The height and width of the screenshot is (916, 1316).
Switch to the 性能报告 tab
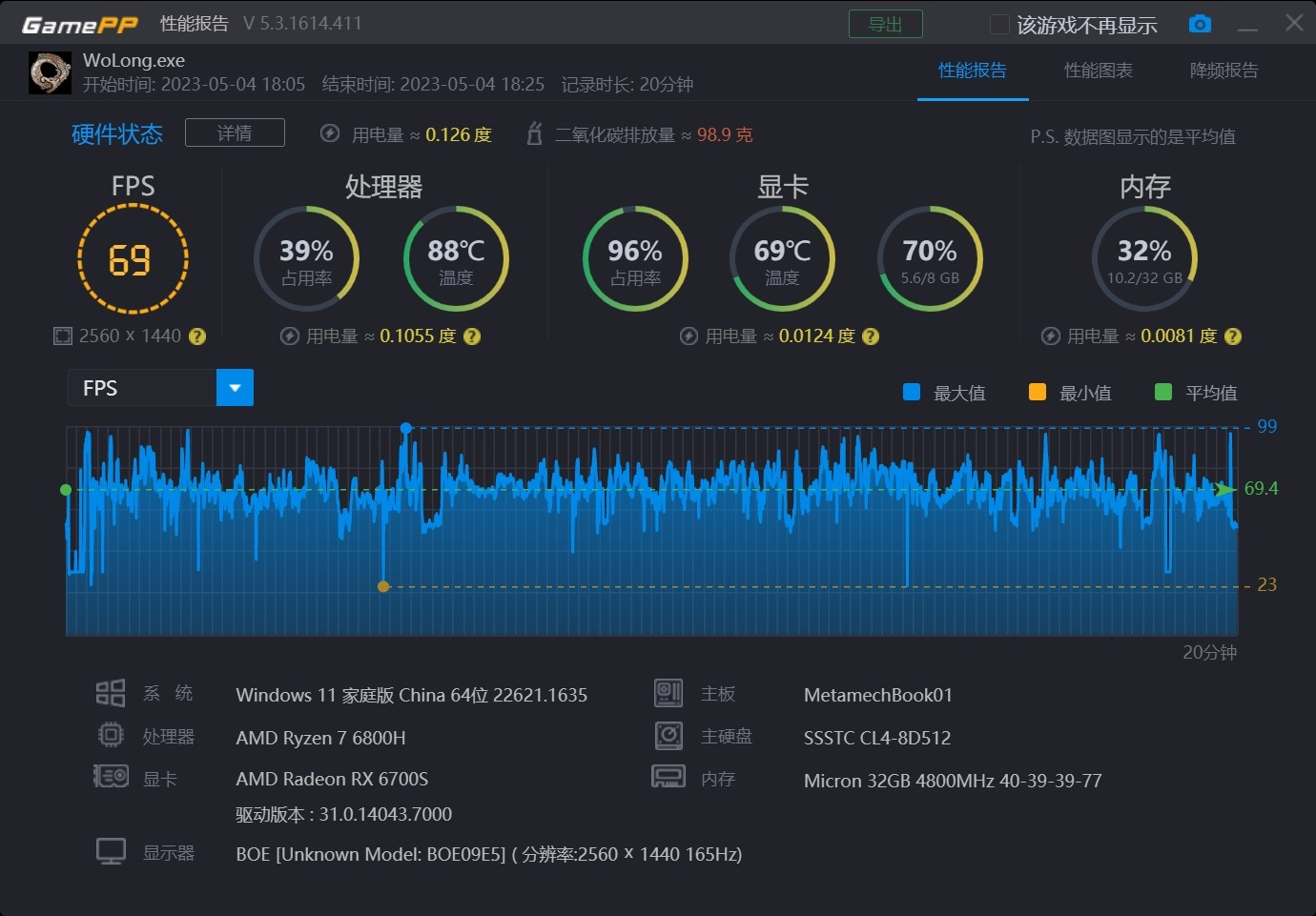(x=972, y=71)
